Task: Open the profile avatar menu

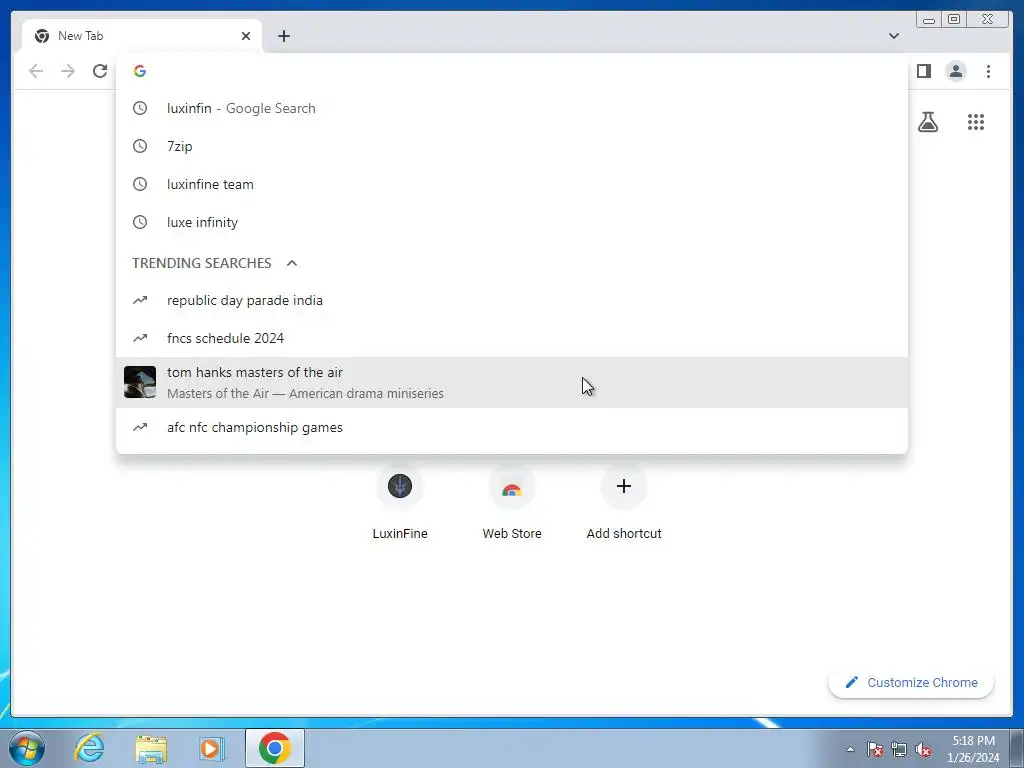Action: pos(955,71)
